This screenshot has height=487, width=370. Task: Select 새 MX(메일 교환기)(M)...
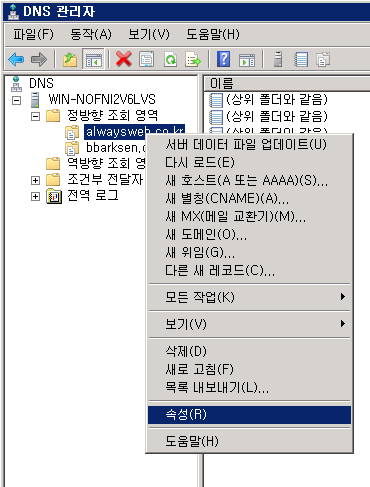point(249,217)
